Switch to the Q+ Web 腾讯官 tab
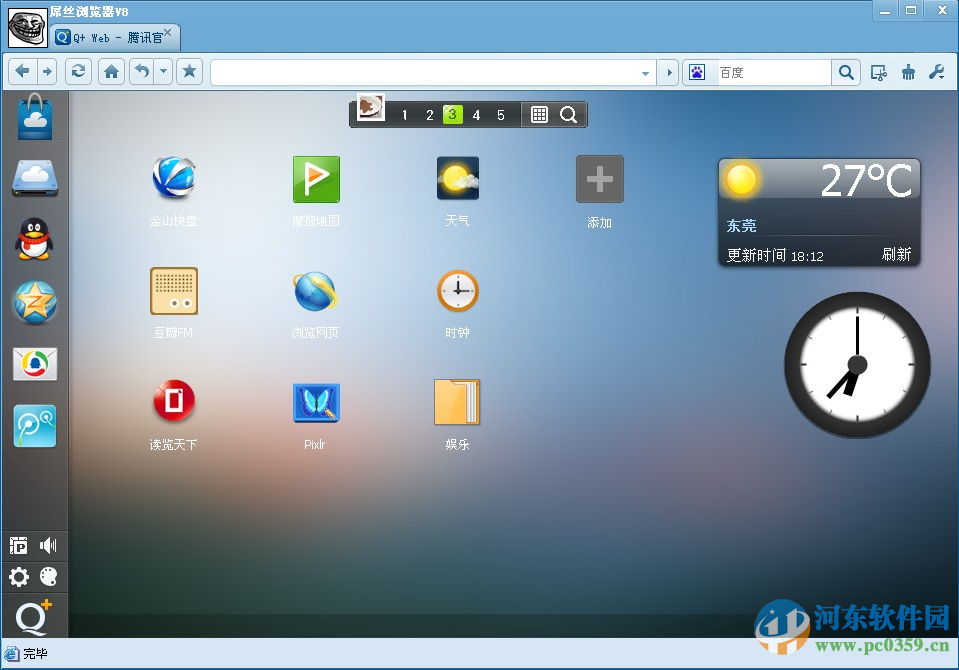This screenshot has height=670, width=959. [110, 35]
